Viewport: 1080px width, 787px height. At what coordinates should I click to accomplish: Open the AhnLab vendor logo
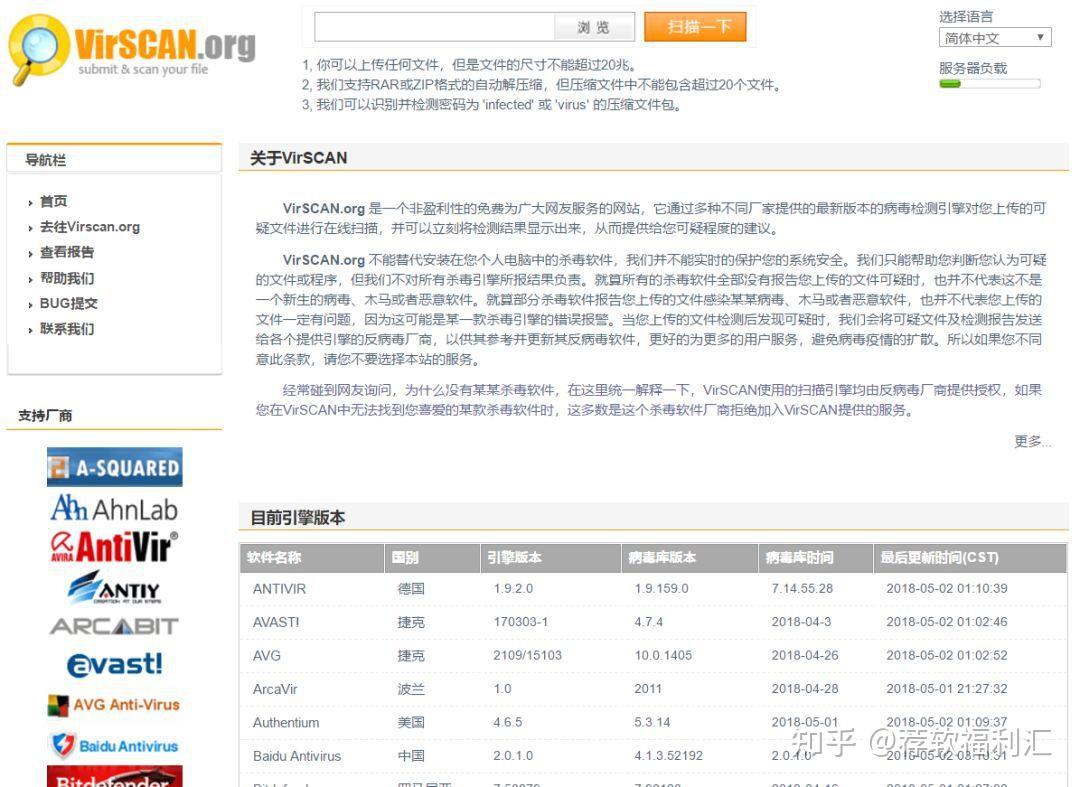pyautogui.click(x=114, y=509)
